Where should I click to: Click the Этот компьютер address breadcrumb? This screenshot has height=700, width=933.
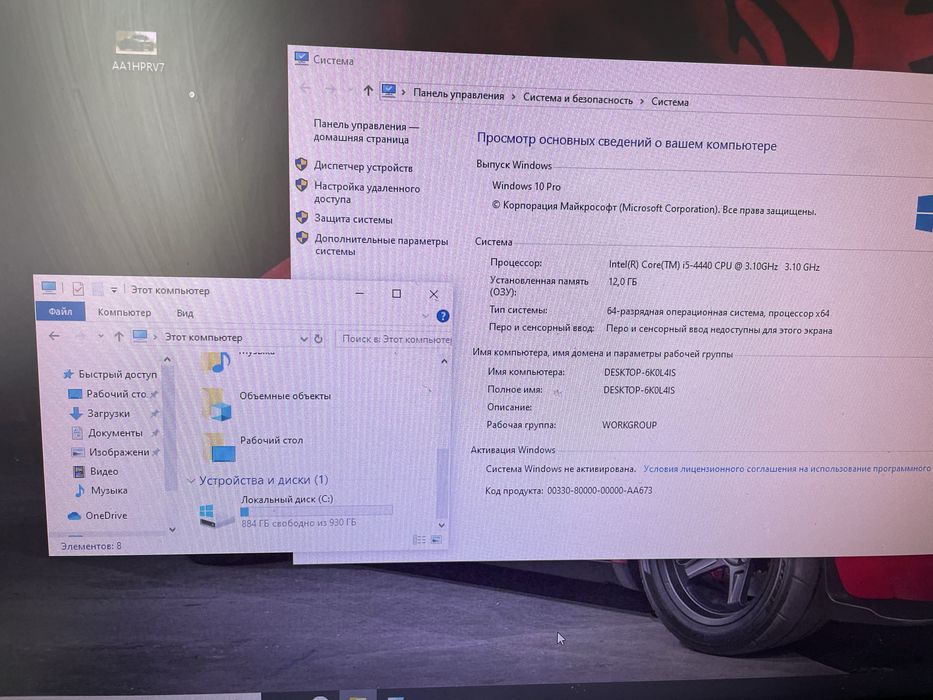pos(203,338)
